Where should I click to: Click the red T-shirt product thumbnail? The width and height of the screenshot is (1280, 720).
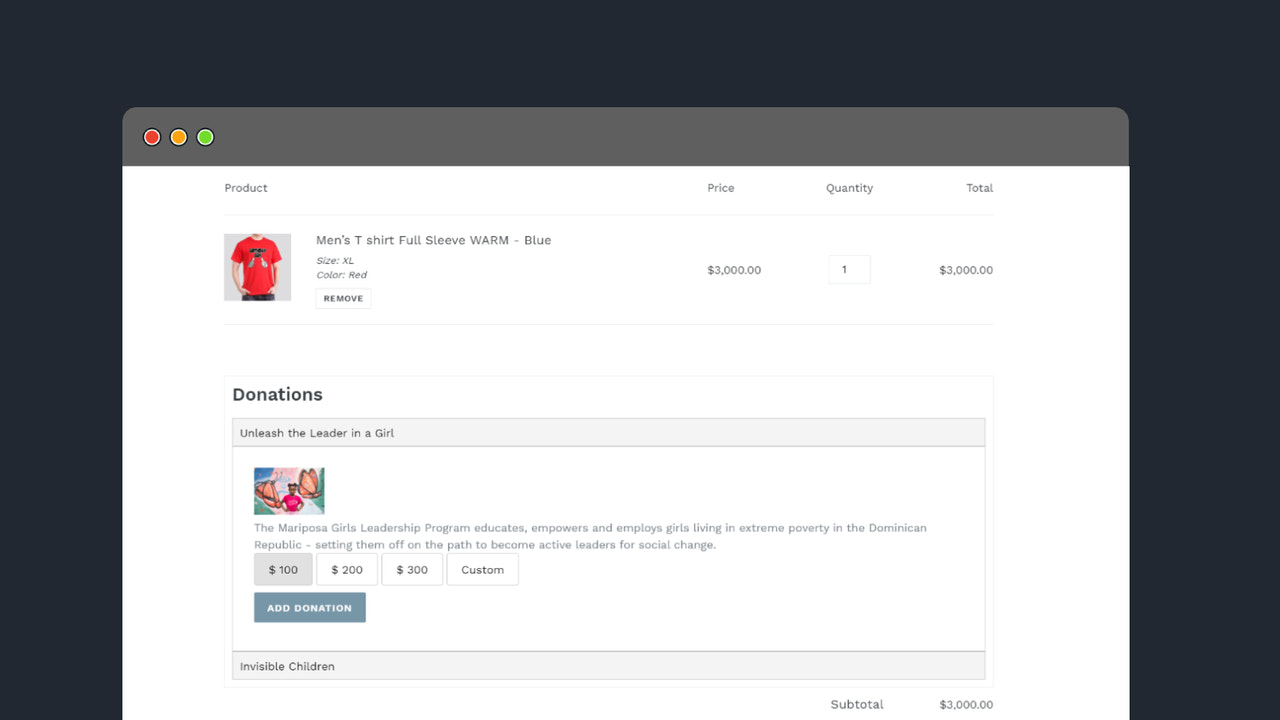click(x=257, y=266)
